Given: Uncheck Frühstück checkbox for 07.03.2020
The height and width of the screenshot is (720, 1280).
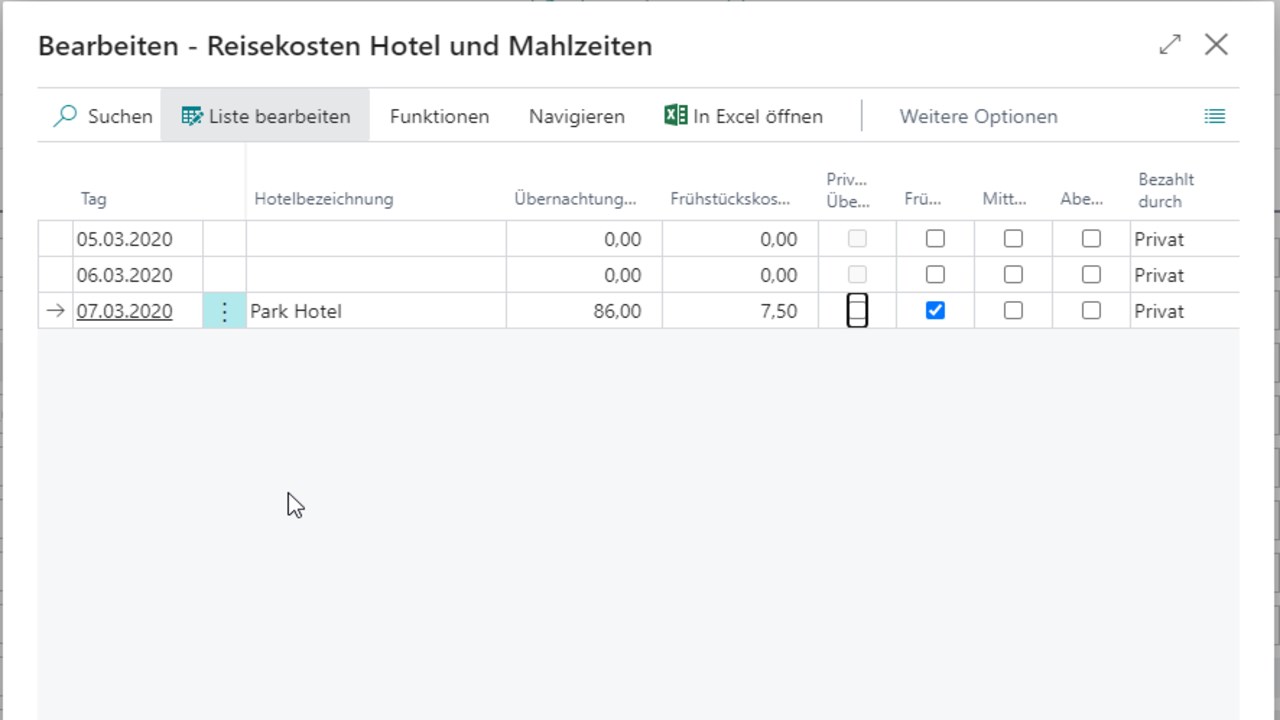Looking at the screenshot, I should [x=935, y=311].
